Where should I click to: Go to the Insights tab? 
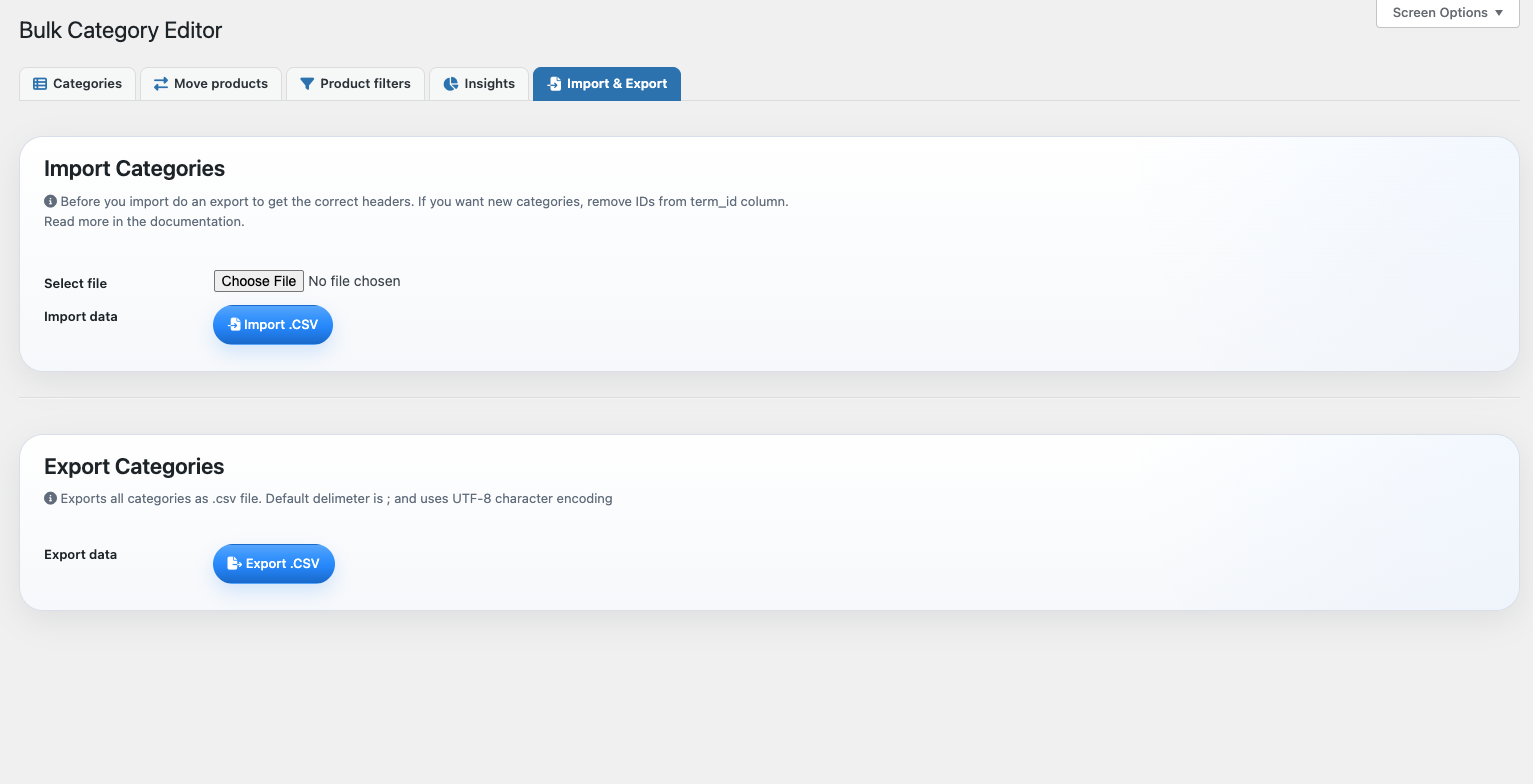pyautogui.click(x=479, y=84)
